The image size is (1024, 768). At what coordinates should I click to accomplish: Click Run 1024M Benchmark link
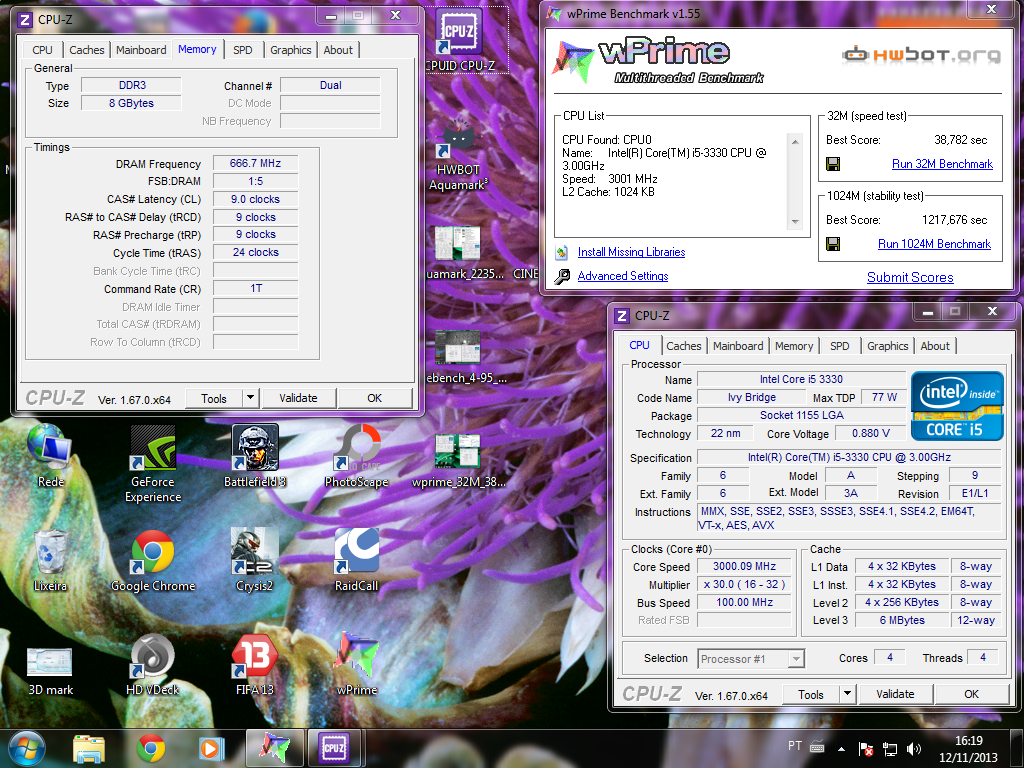[x=935, y=244]
